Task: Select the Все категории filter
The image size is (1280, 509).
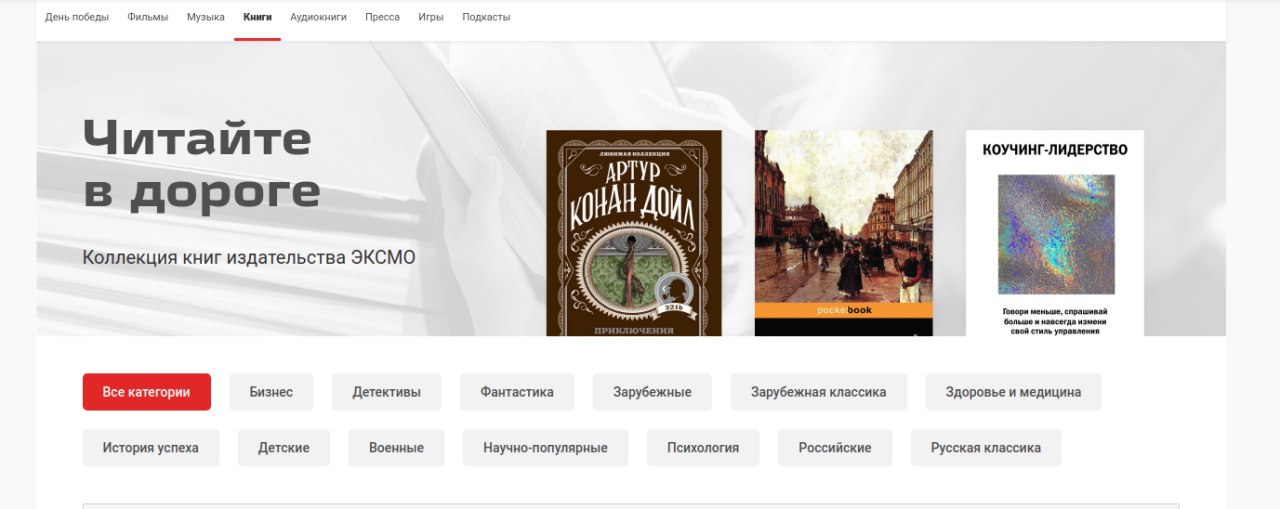Action: tap(146, 392)
